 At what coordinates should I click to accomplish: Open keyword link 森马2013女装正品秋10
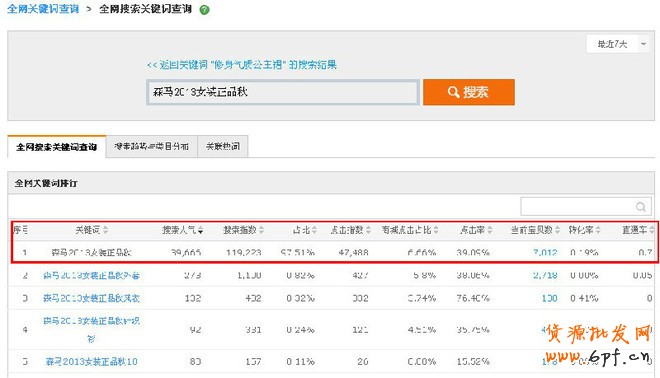pyautogui.click(x=91, y=362)
